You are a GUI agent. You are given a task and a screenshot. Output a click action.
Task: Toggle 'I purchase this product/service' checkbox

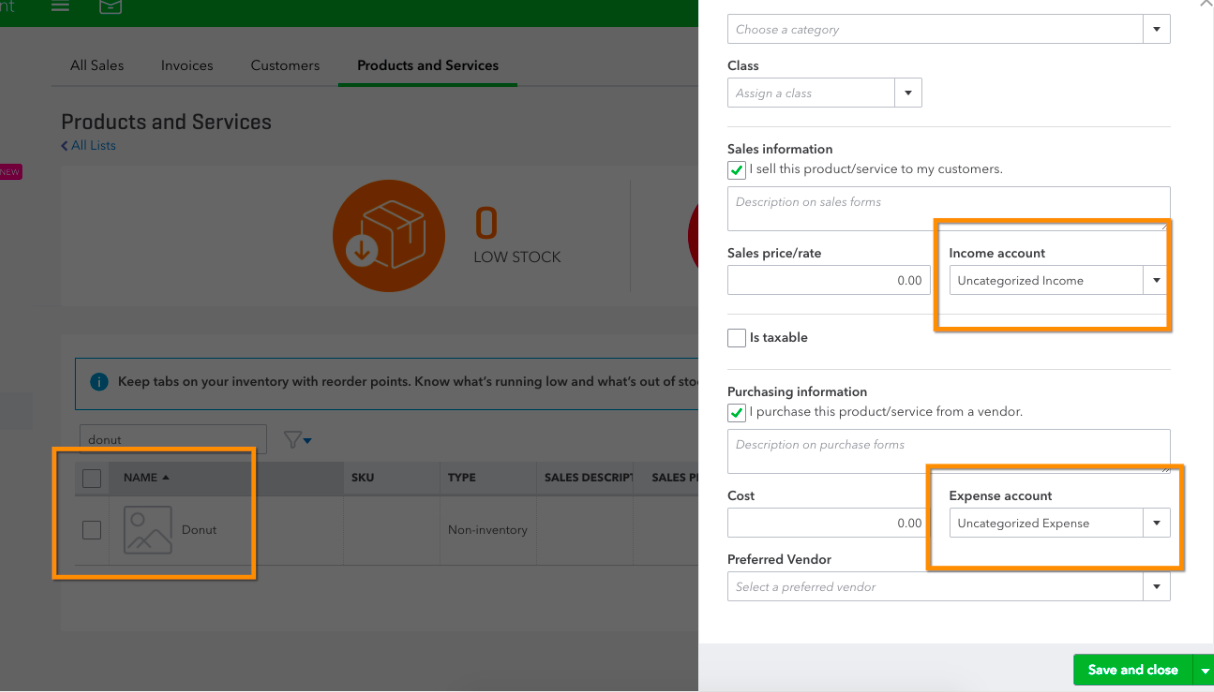tap(737, 413)
